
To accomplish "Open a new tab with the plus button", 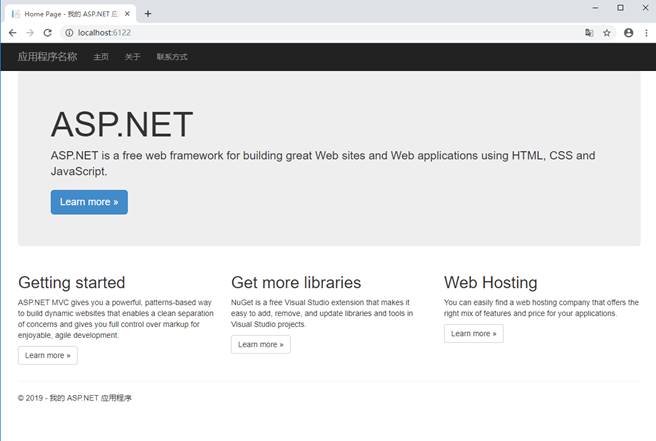I will coord(148,14).
